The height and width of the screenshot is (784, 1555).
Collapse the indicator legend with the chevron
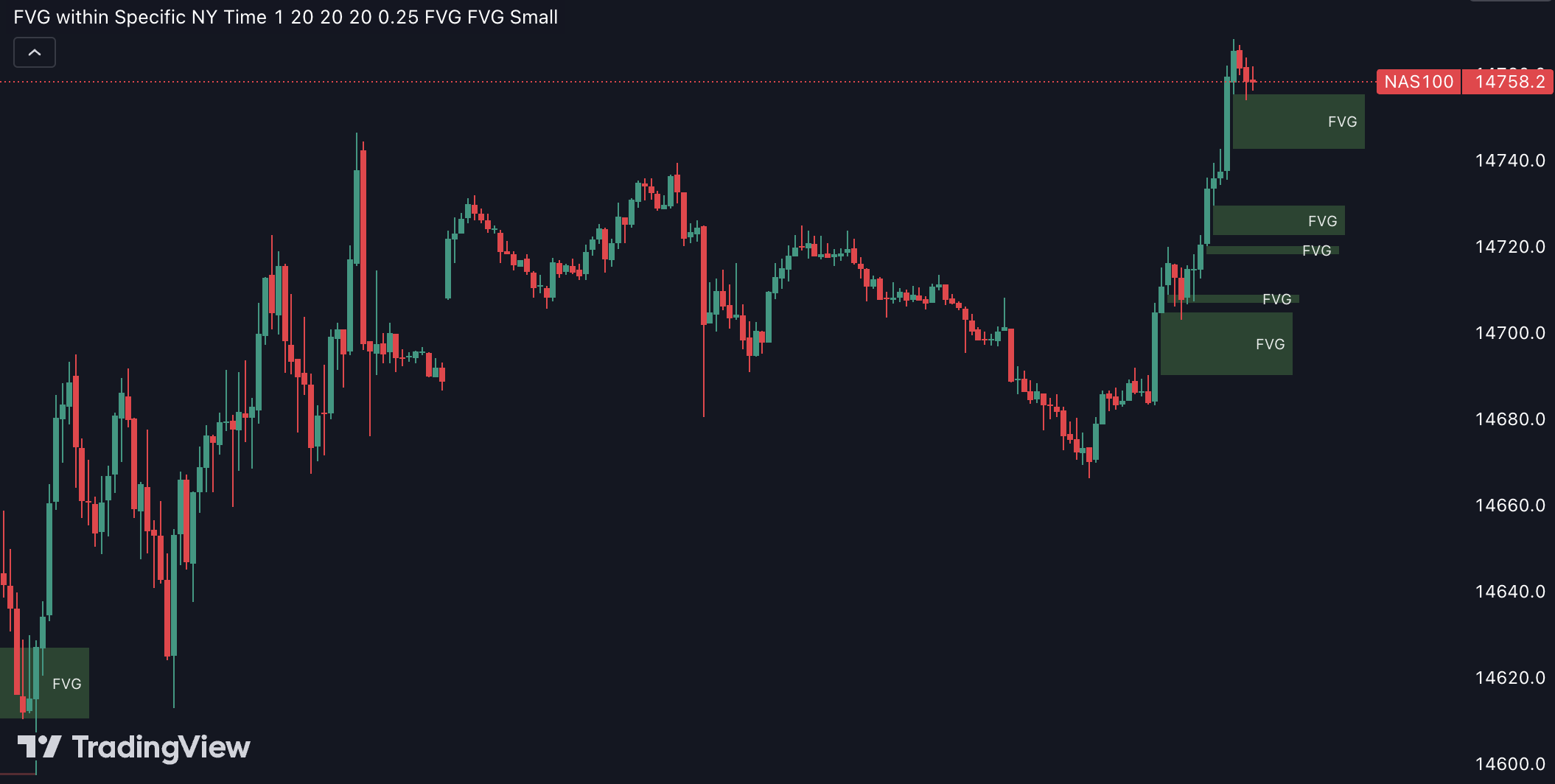34,52
